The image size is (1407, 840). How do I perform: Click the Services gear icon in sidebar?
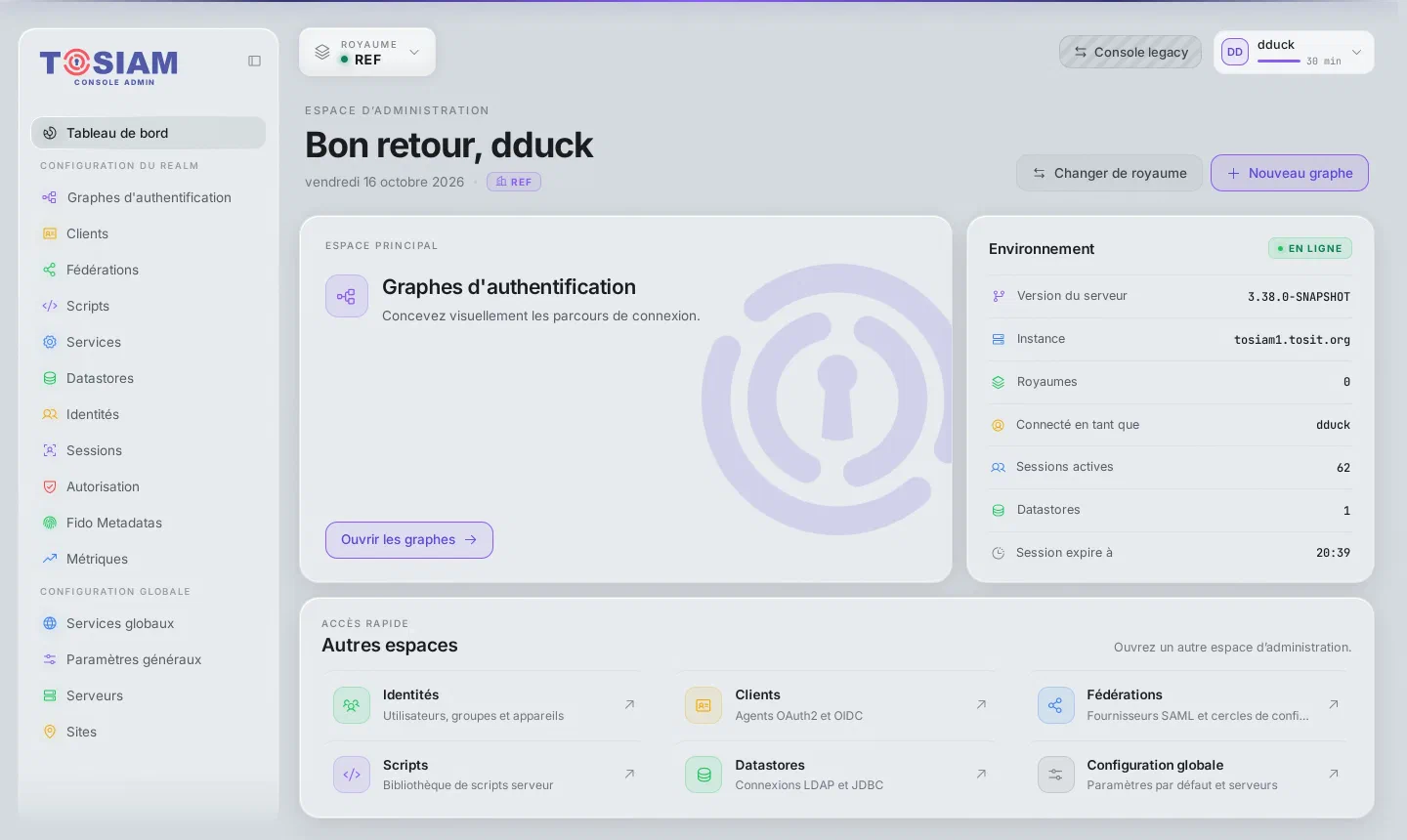pos(50,342)
